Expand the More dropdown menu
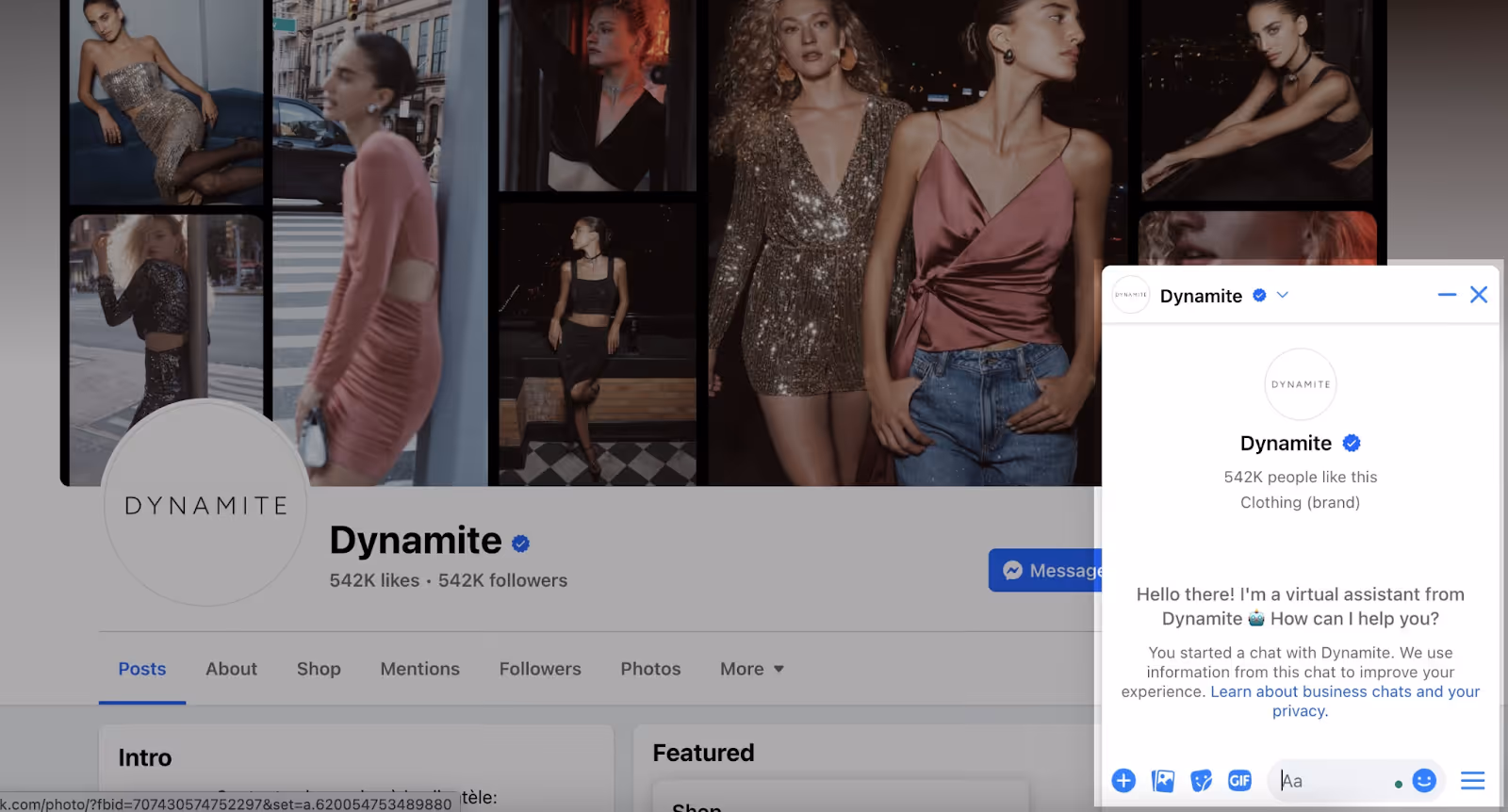The image size is (1508, 812). coord(752,669)
